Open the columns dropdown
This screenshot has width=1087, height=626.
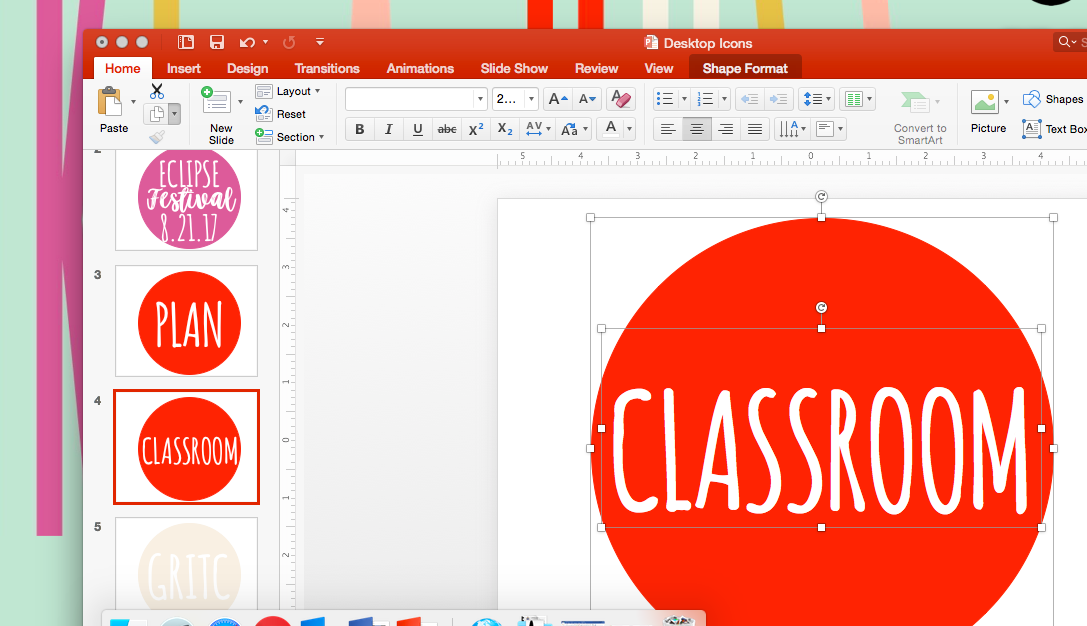858,99
